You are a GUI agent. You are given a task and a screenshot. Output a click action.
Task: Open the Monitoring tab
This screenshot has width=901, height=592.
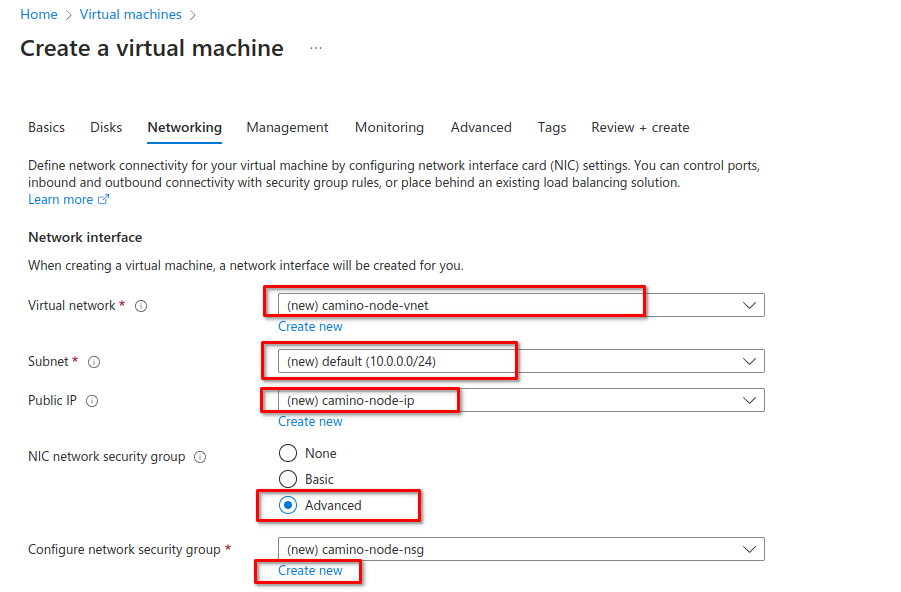[389, 127]
